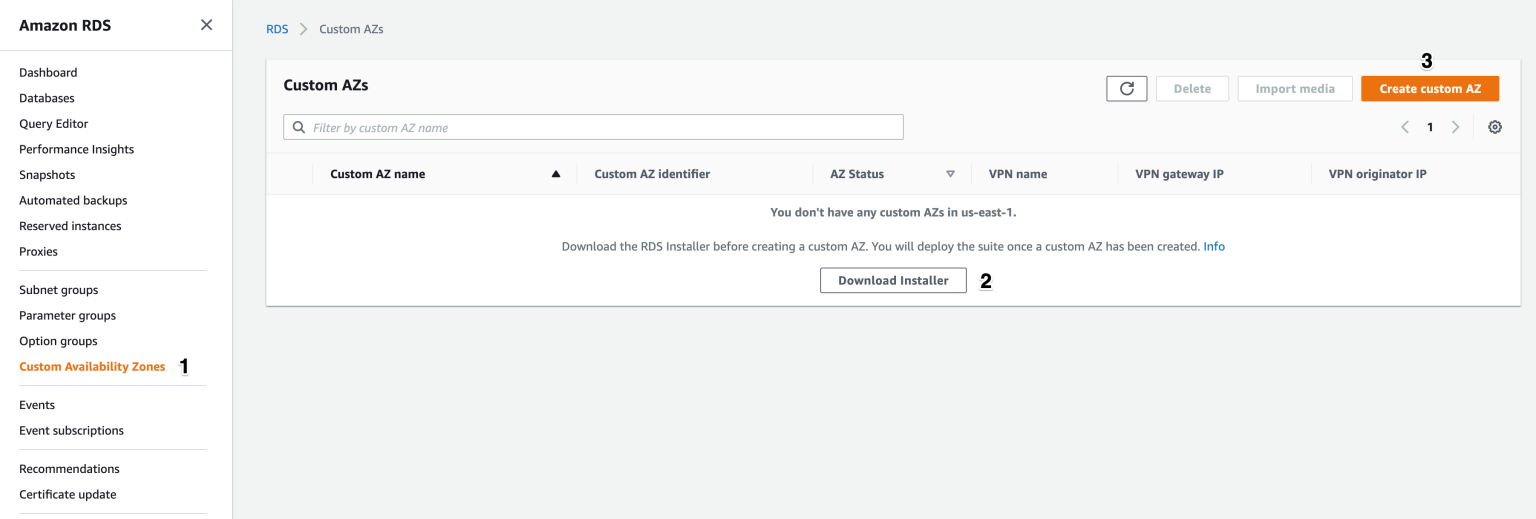Viewport: 1536px width, 519px height.
Task: Click the VPN gateway IP column header
Action: pos(1179,174)
